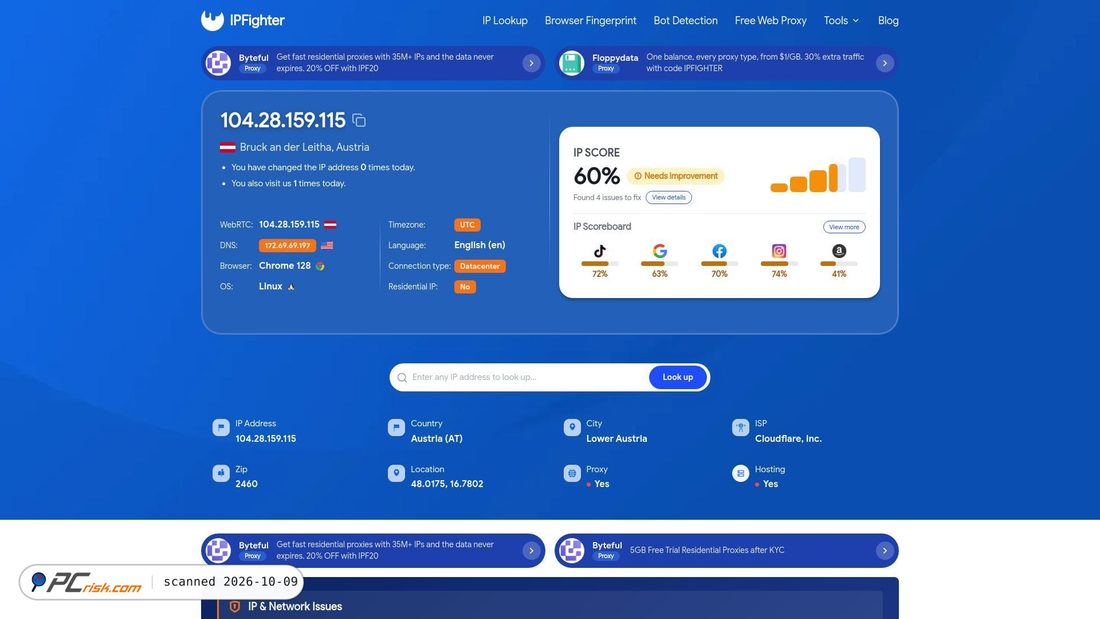Click the Amazon 41% score bar
This screenshot has height=619, width=1100.
[839, 264]
